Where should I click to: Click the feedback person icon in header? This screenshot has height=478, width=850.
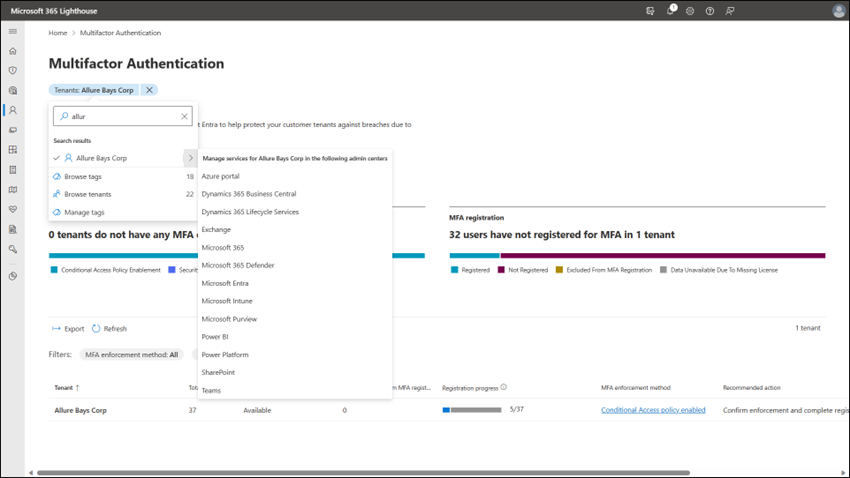click(730, 11)
